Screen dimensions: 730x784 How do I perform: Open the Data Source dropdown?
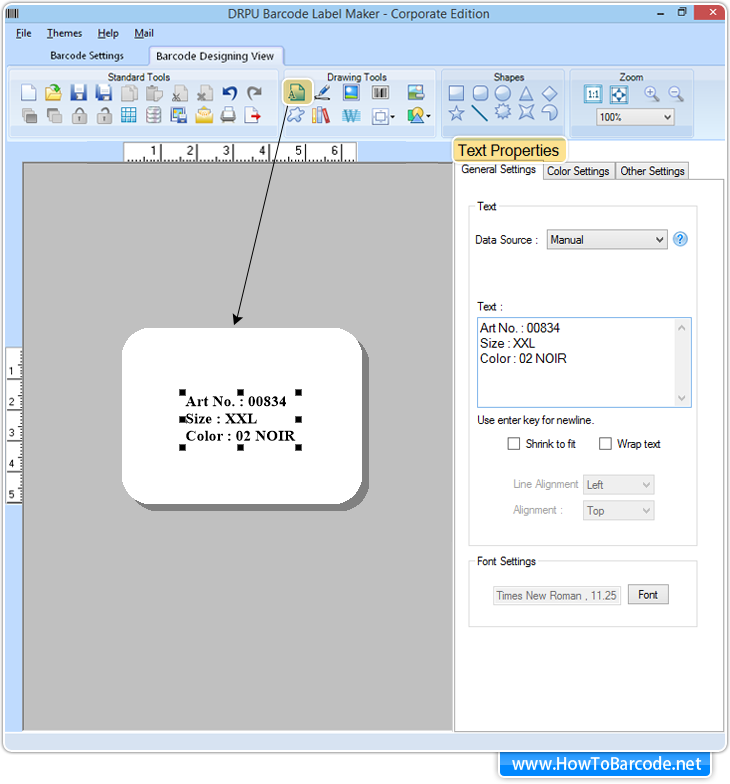[606, 240]
